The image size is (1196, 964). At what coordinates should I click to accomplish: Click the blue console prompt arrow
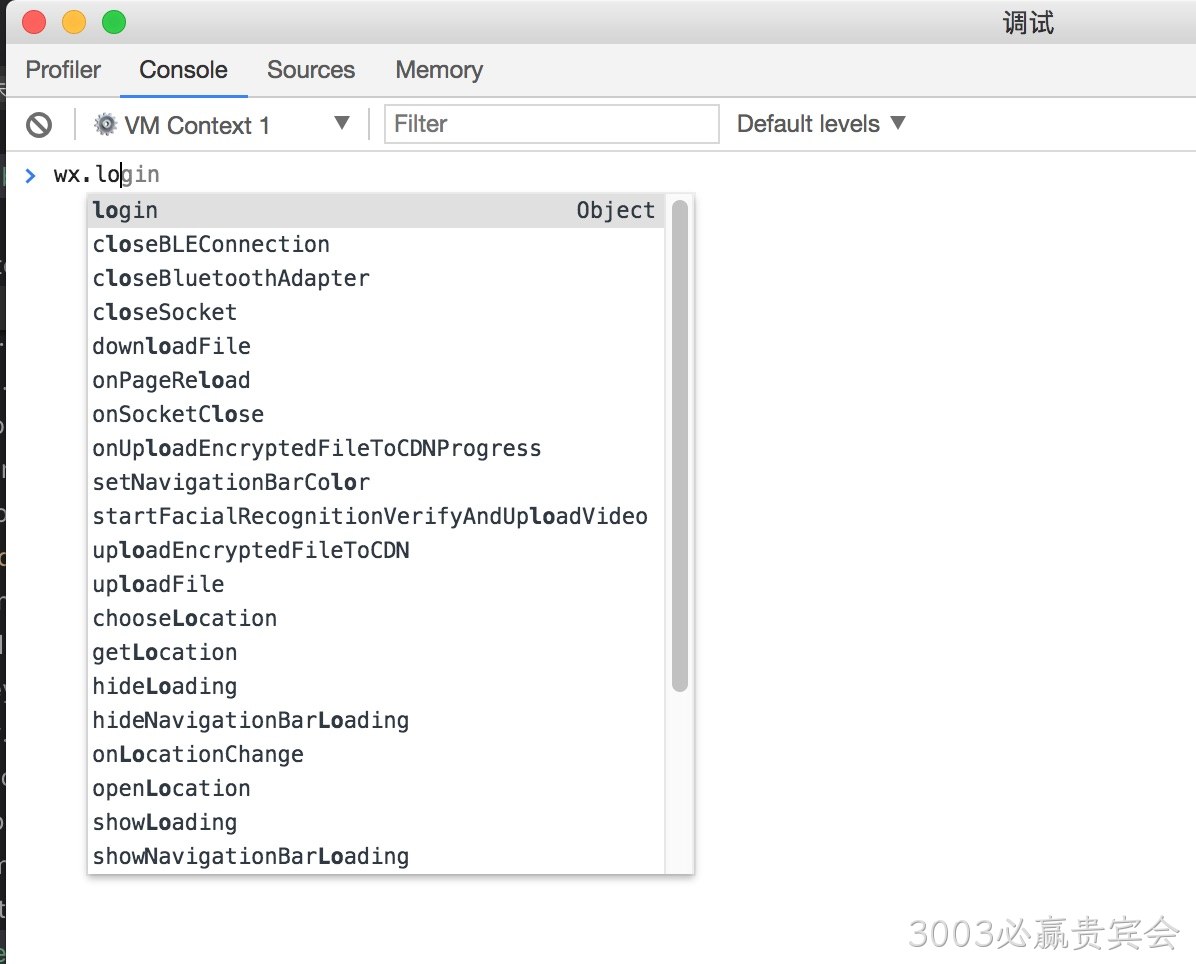coord(31,175)
